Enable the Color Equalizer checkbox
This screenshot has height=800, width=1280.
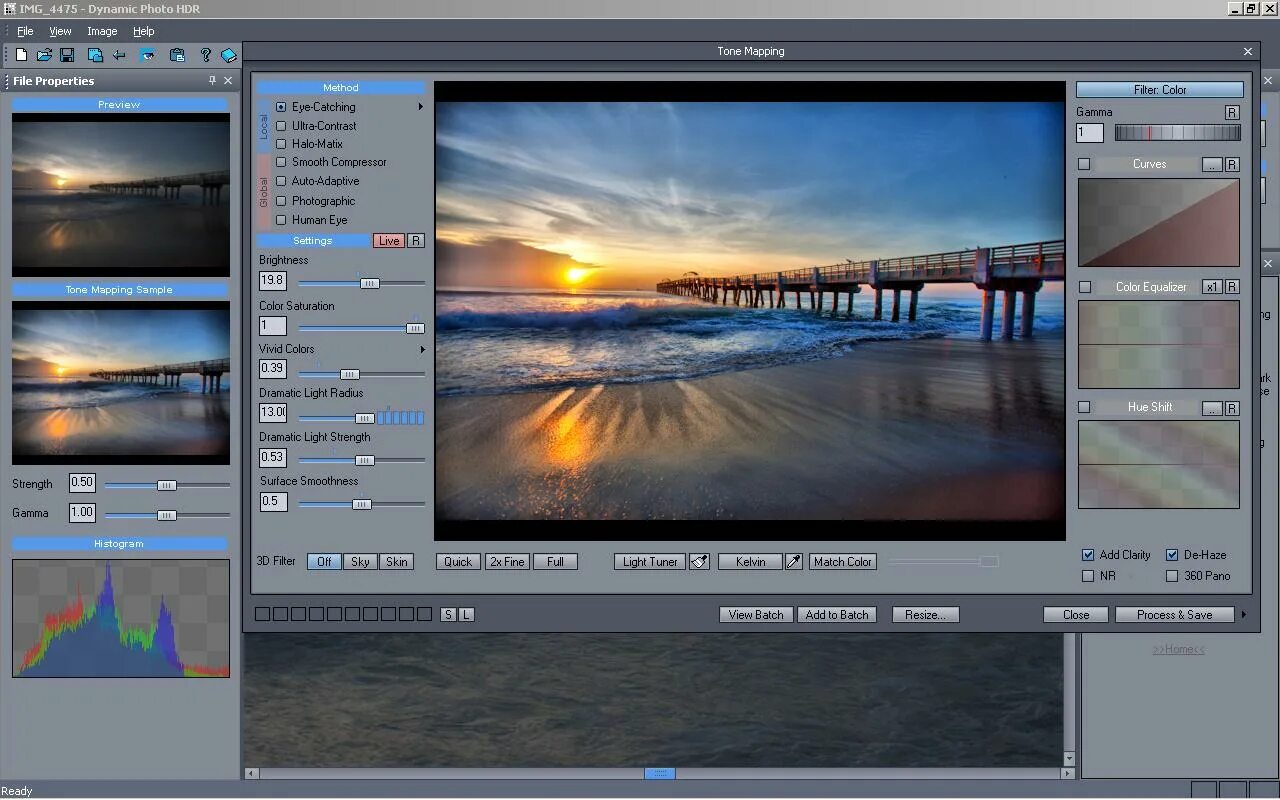coord(1084,287)
